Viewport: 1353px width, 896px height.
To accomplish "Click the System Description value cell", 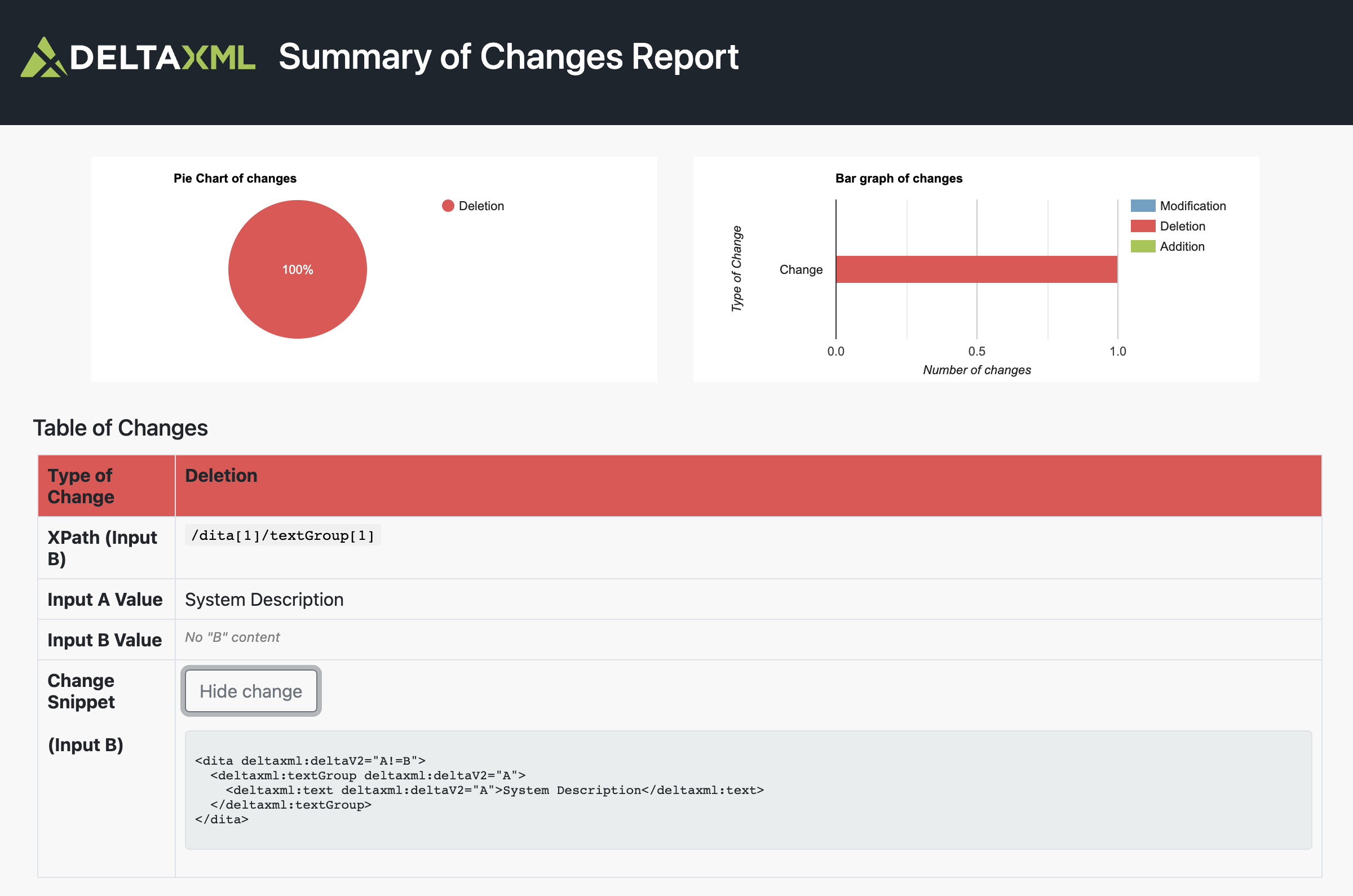I will 264,600.
